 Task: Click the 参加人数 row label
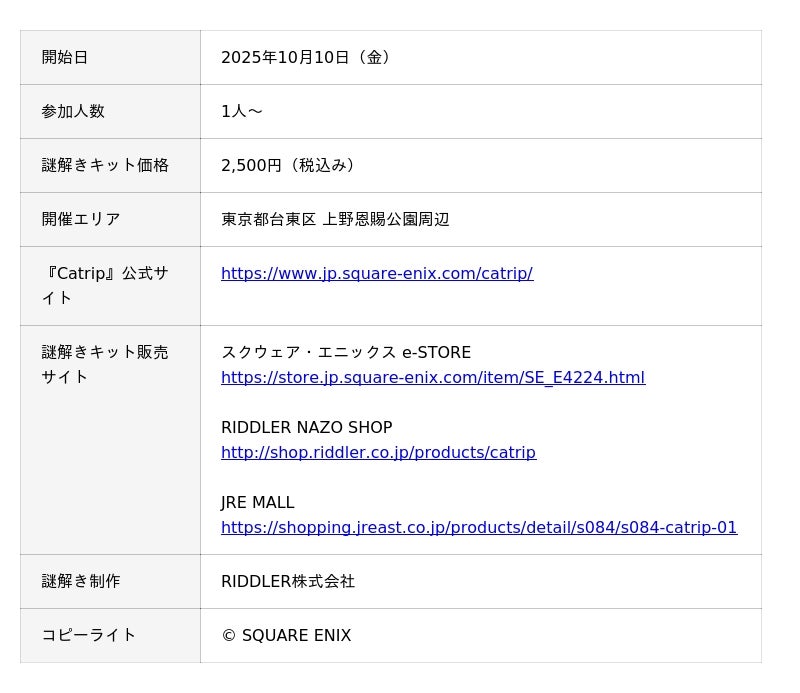[73, 111]
